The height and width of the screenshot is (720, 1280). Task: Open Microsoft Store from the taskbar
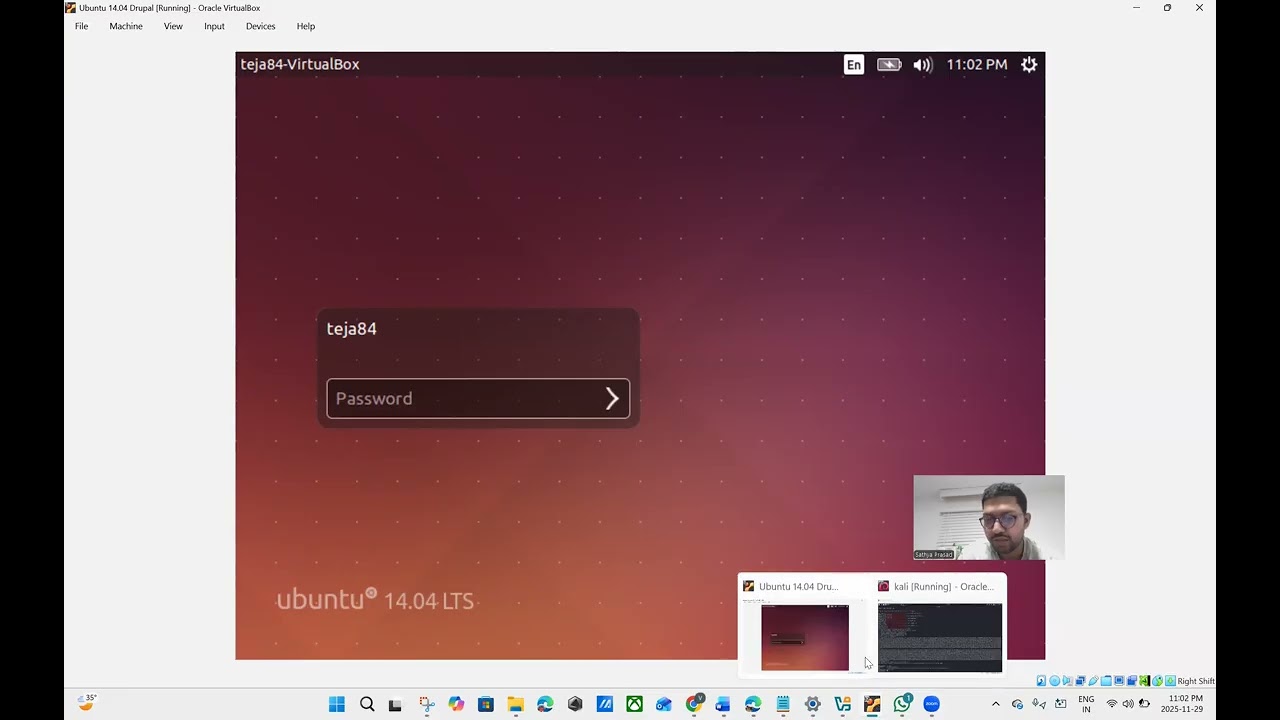point(486,704)
